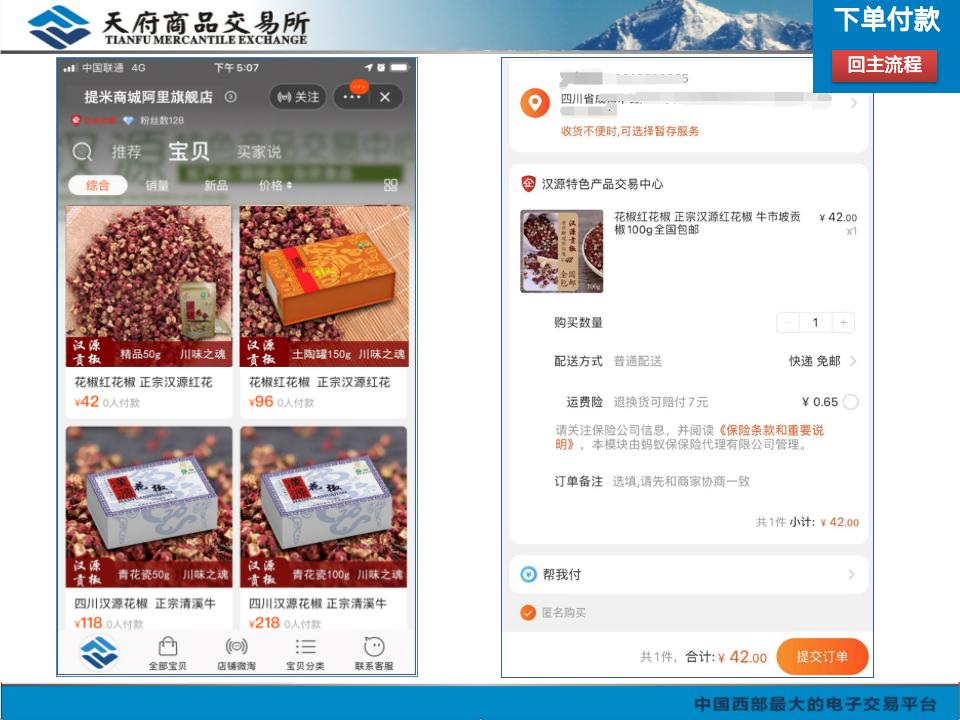Follow the store with 关注 button

point(298,97)
